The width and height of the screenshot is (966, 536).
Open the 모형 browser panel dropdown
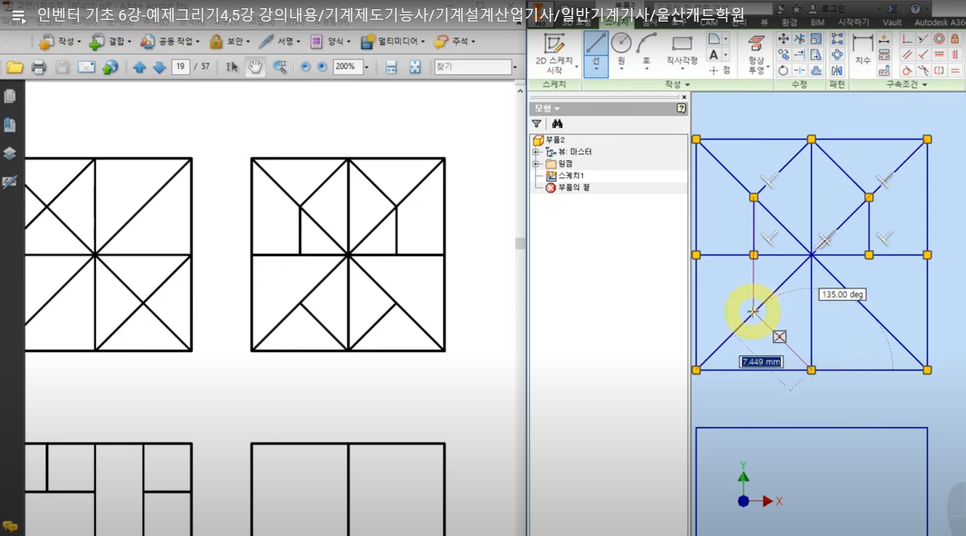point(547,108)
